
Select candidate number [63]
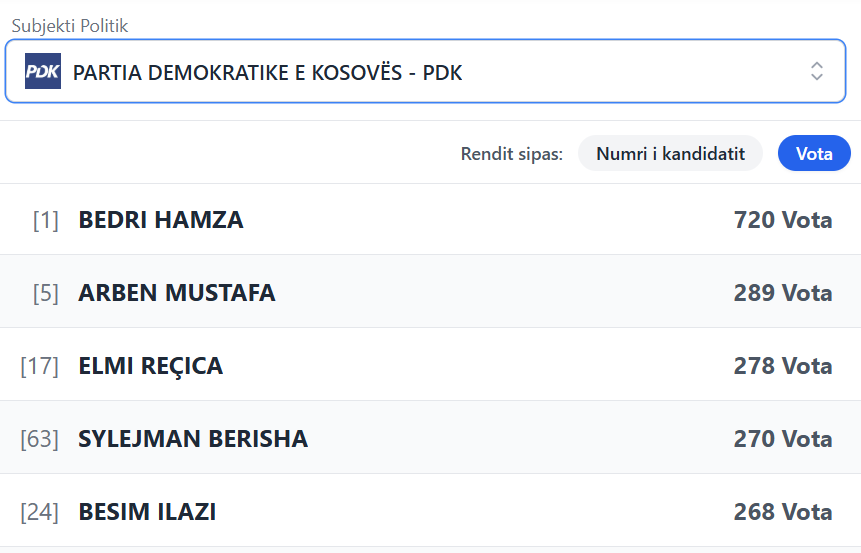pyautogui.click(x=40, y=439)
